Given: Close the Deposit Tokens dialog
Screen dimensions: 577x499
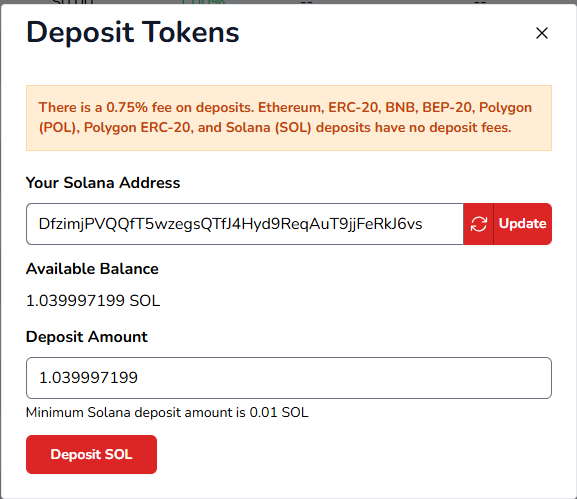Looking at the screenshot, I should pos(542,33).
